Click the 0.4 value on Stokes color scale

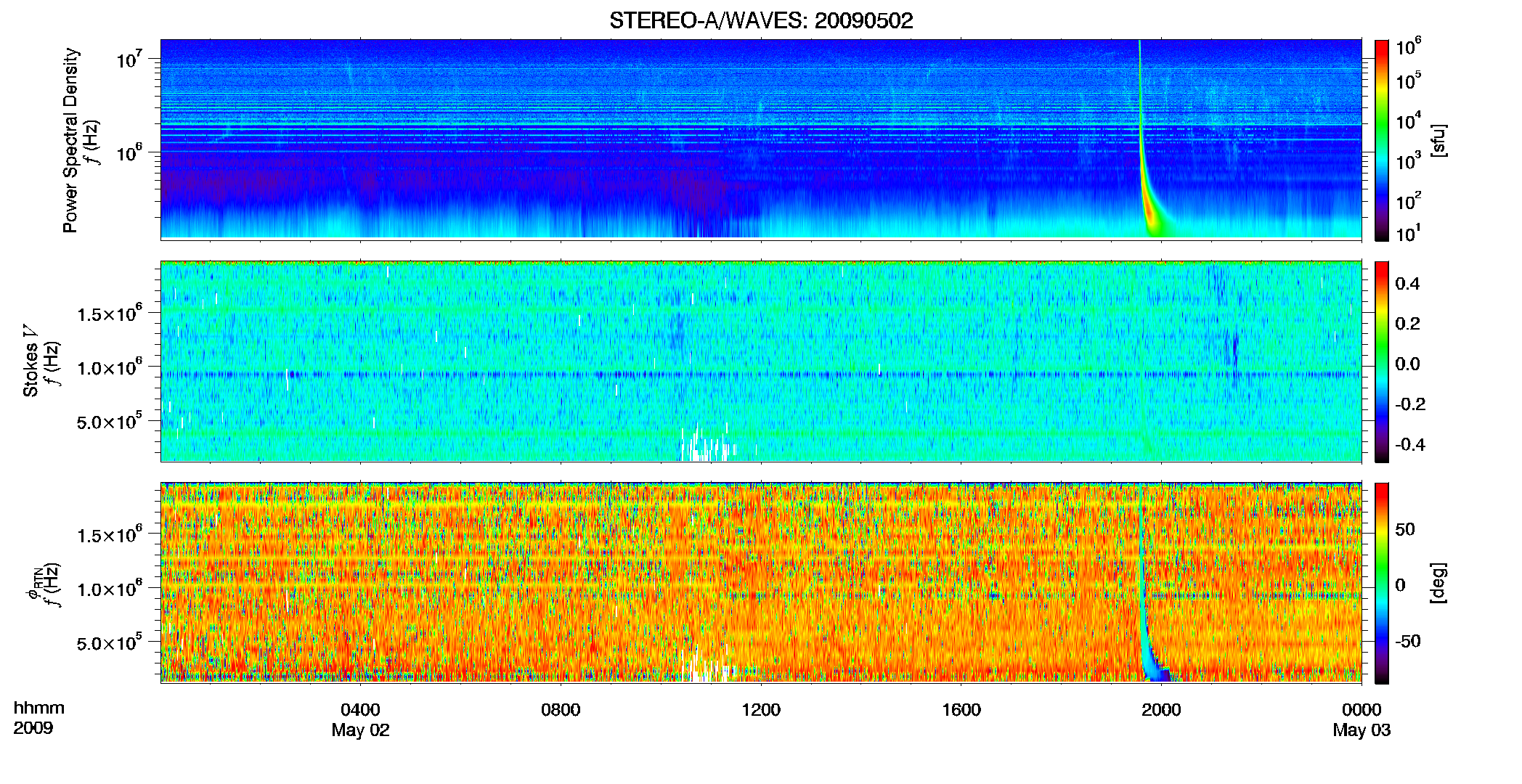[1408, 283]
